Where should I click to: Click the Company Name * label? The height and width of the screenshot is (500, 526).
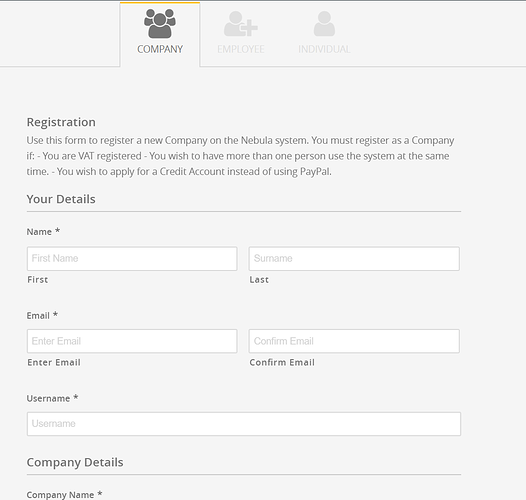click(64, 495)
